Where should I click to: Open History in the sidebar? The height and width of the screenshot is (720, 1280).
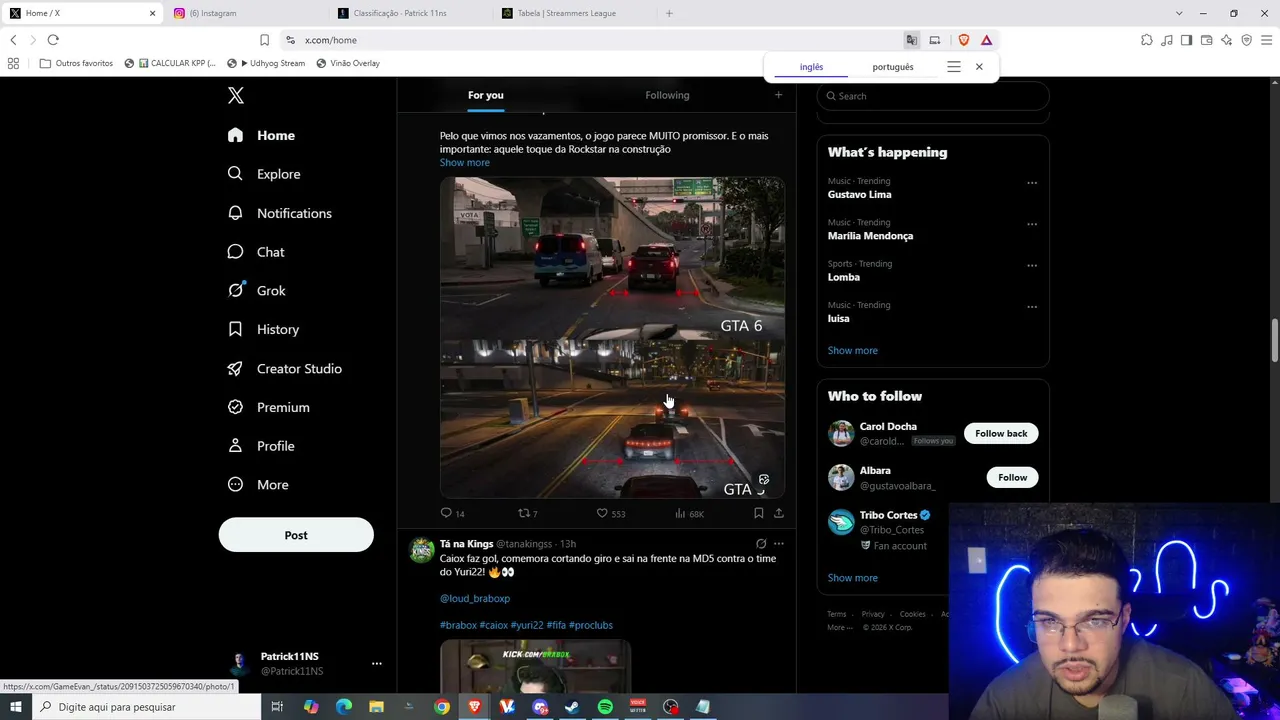coord(263,329)
